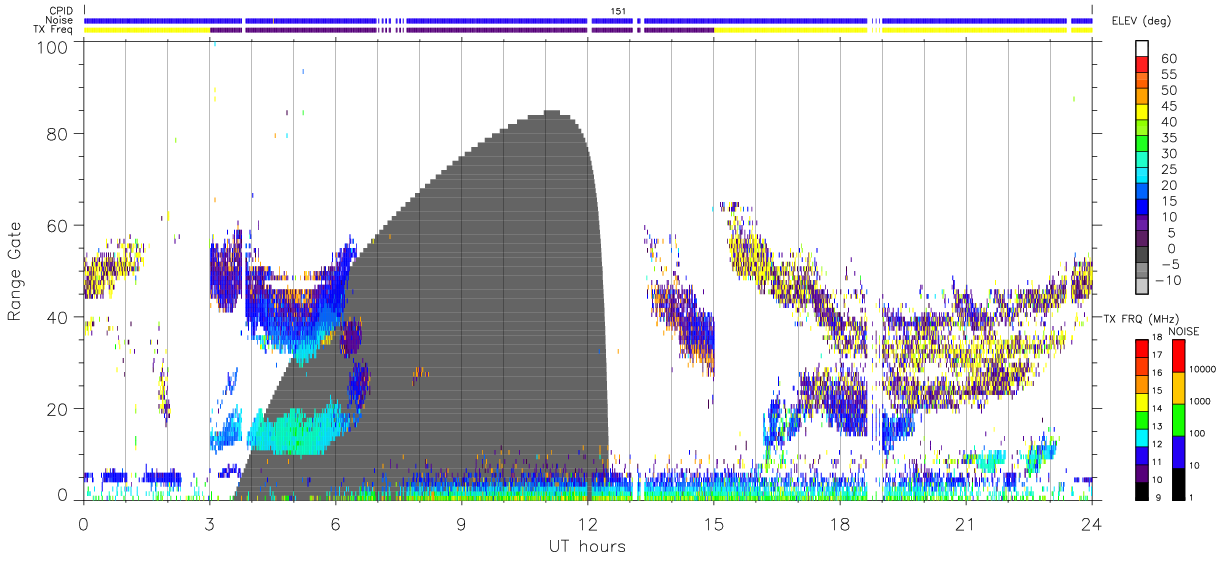Click the green 100–1000 NOISE colorbar segment
This screenshot has height=567, width=1228.
1177,419
